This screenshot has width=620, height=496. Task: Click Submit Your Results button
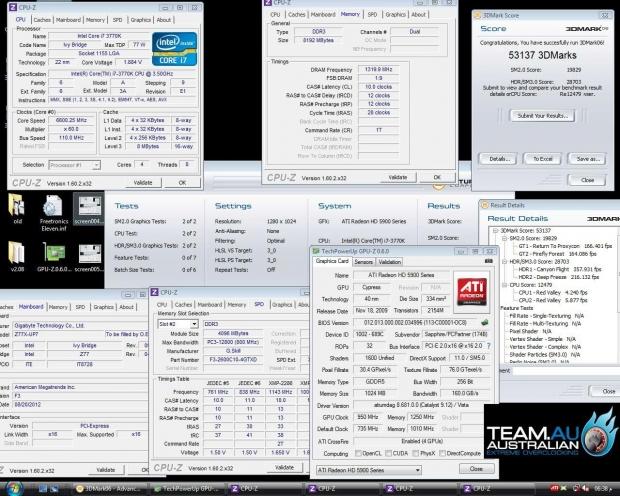[542, 116]
